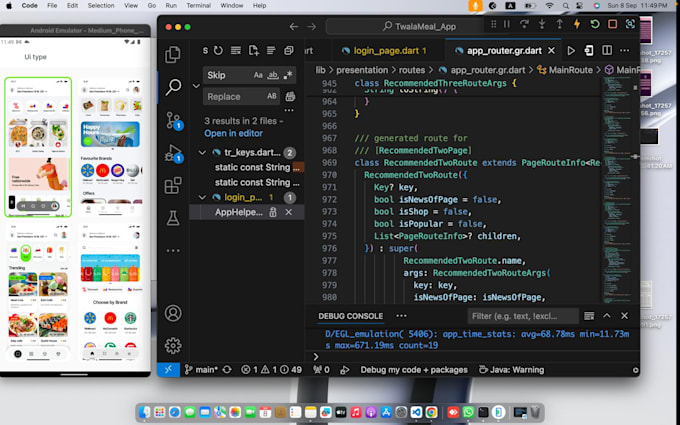This screenshot has height=425, width=680.
Task: Refresh the search results
Action: coord(218,51)
